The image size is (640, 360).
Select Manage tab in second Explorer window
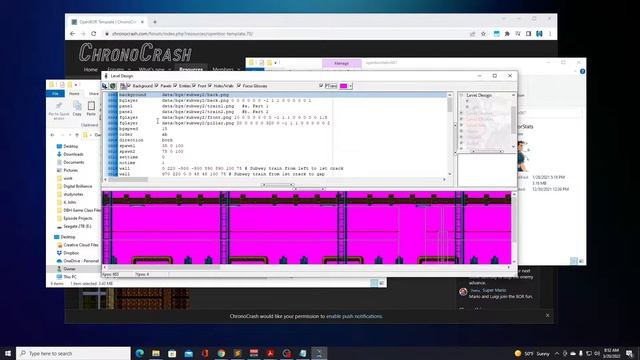click(x=341, y=63)
